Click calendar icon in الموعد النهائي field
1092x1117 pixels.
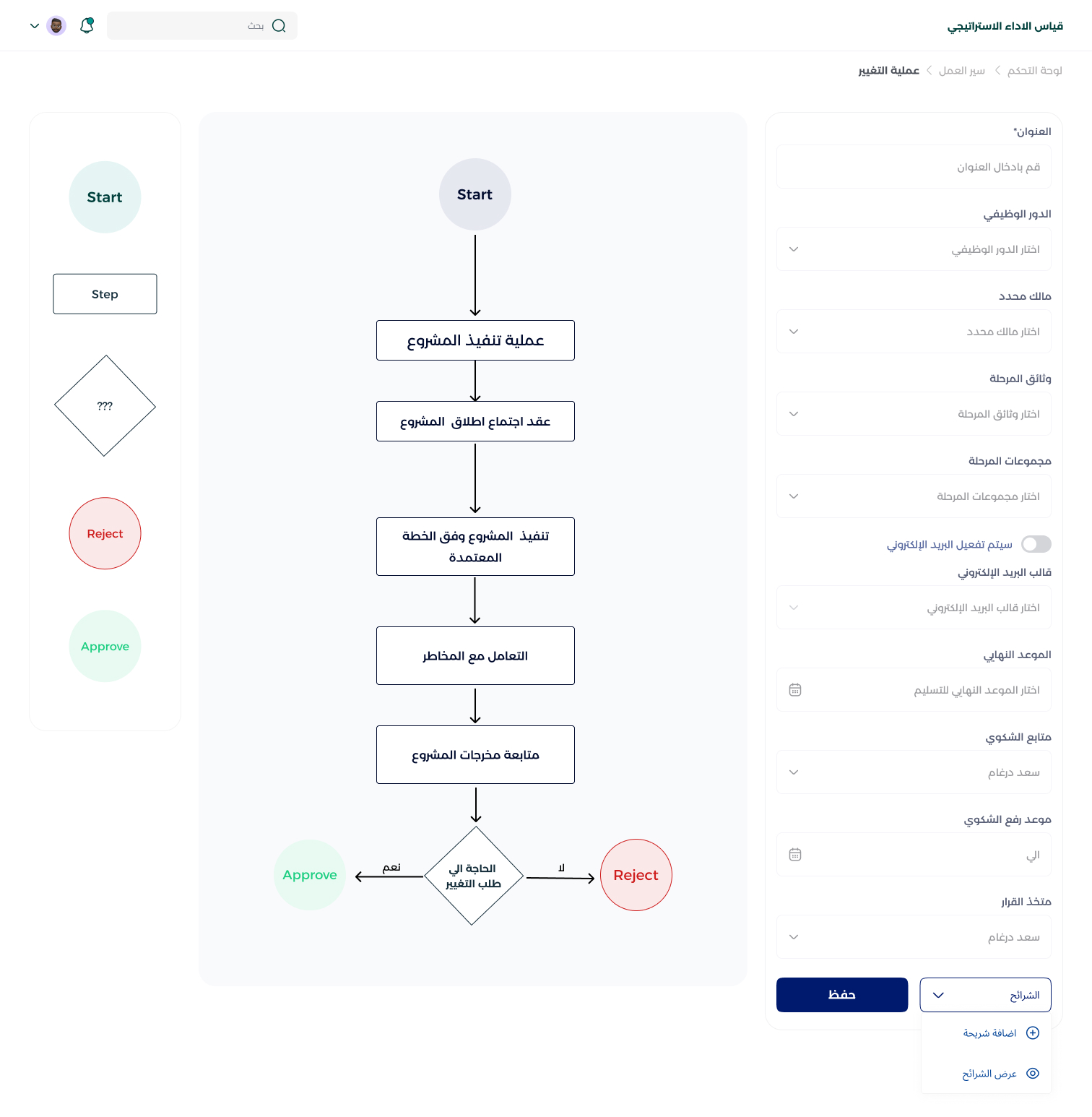point(795,690)
